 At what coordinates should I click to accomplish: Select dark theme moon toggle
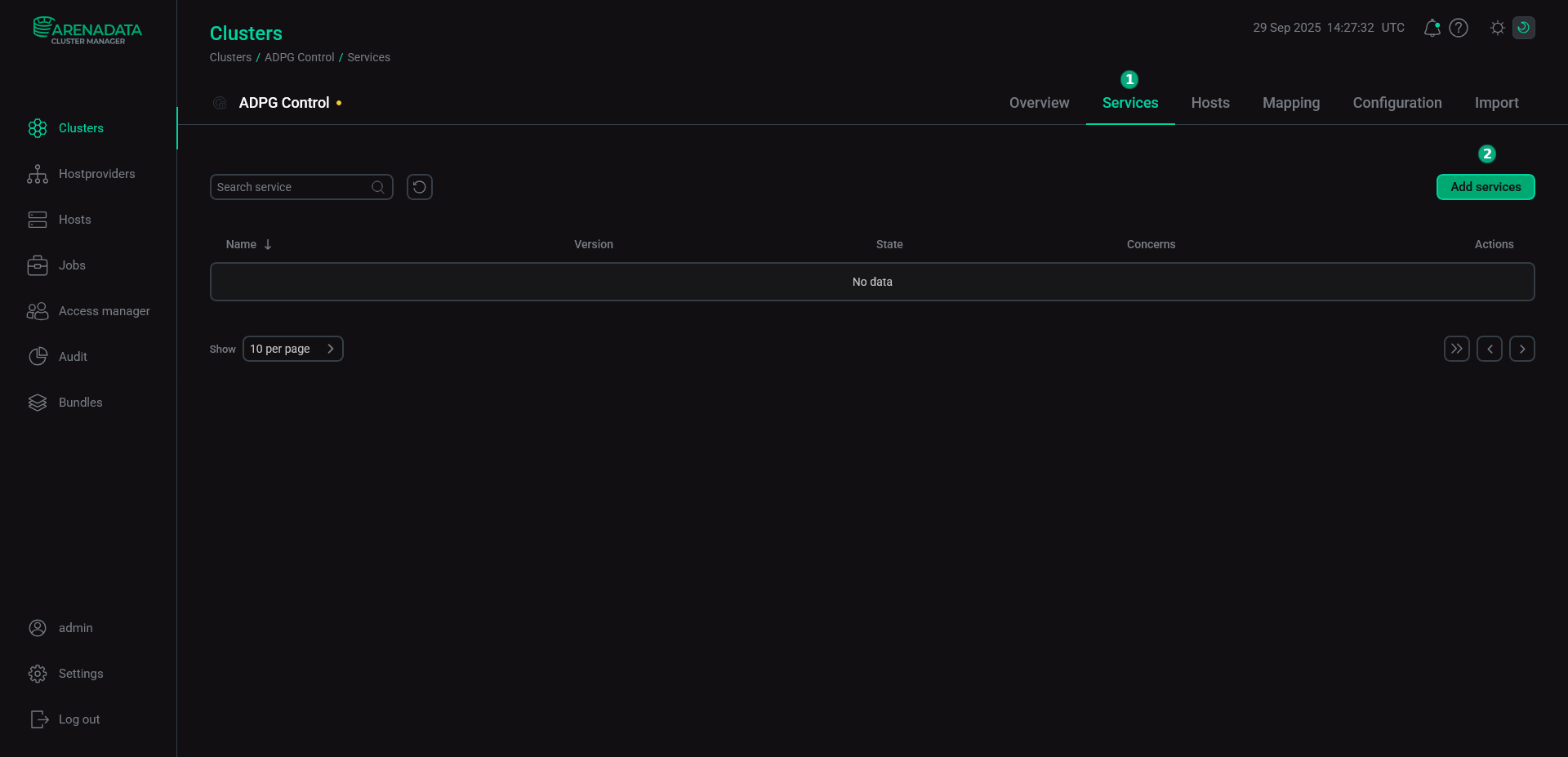coord(1523,28)
